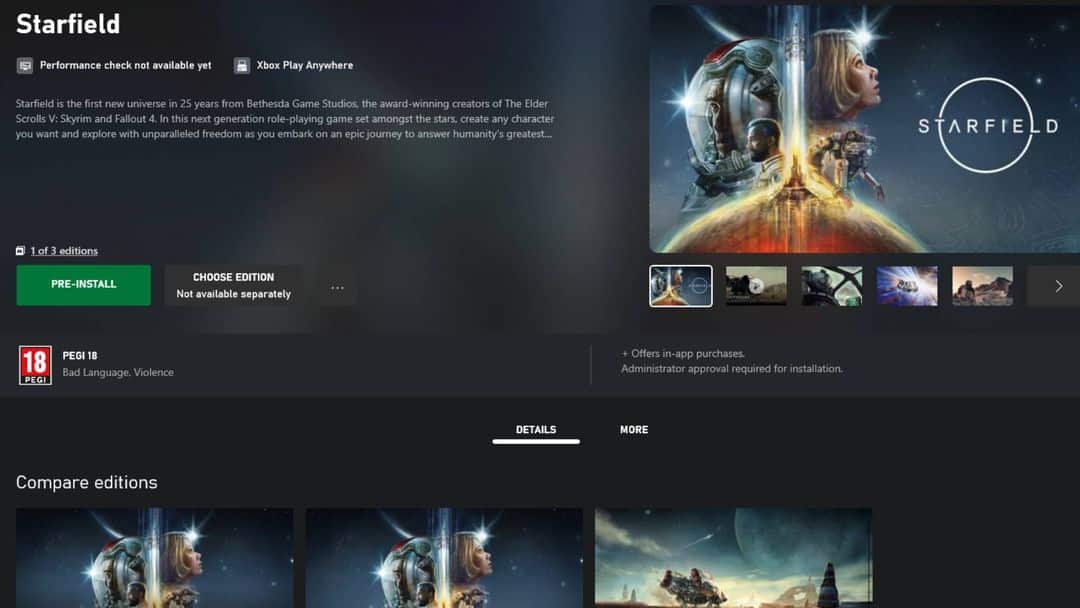Screen dimensions: 1080x608
Task: Click the 'Bad Language, Violence' descriptor text
Action: (118, 373)
